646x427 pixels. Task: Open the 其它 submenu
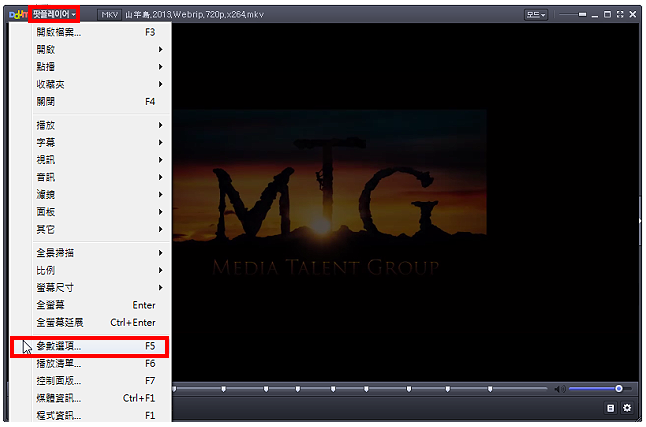(90, 229)
